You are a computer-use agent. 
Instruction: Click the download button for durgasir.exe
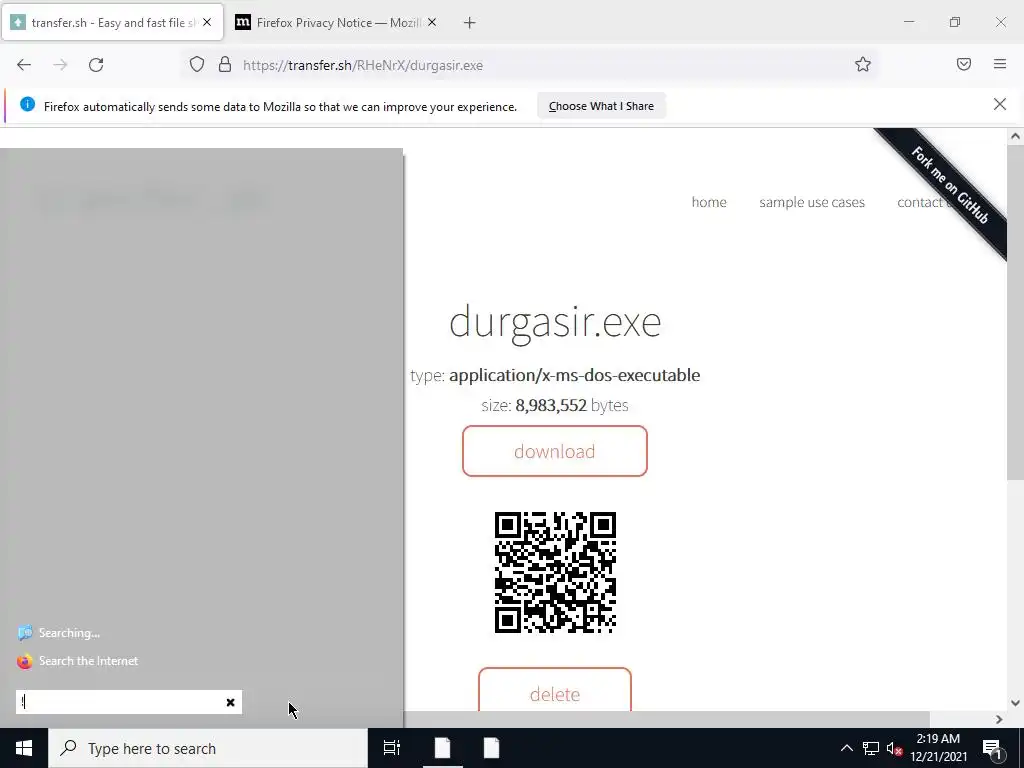554,451
